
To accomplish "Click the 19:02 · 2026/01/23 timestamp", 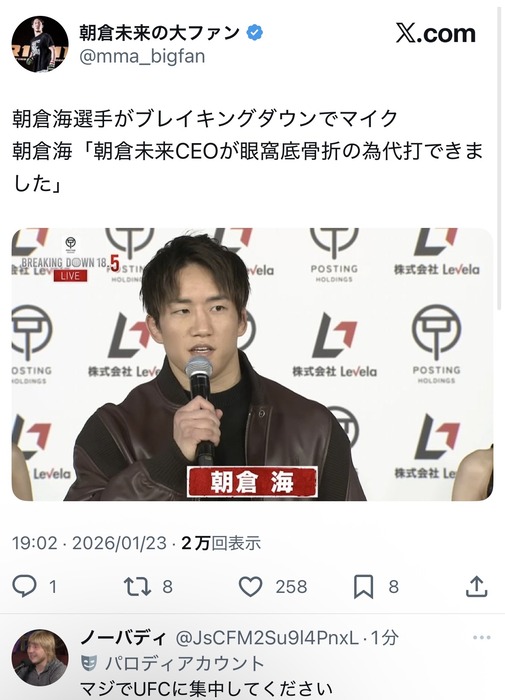I will tap(89, 543).
